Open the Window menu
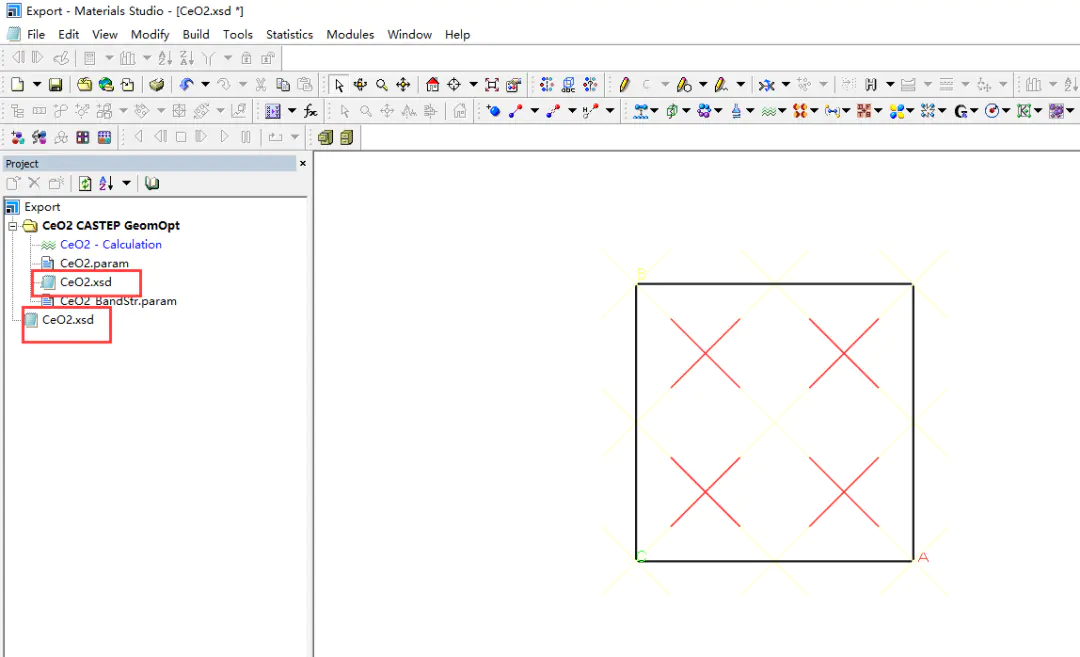Image resolution: width=1080 pixels, height=657 pixels. 410,34
